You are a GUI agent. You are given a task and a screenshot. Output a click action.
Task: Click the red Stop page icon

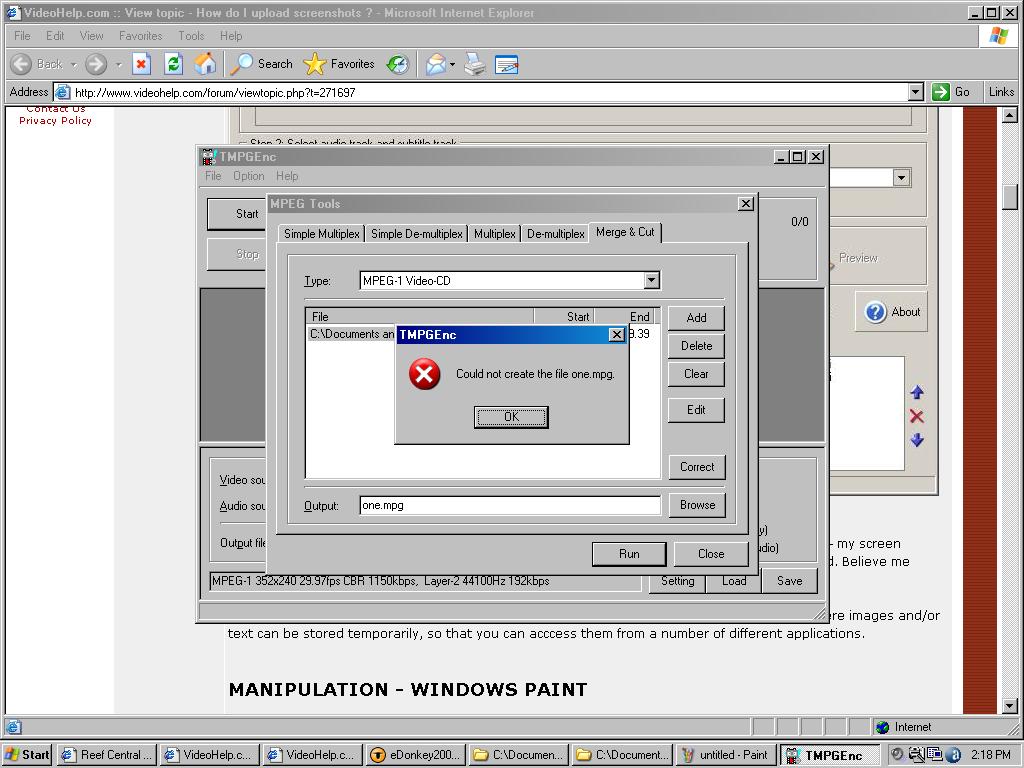pyautogui.click(x=141, y=64)
